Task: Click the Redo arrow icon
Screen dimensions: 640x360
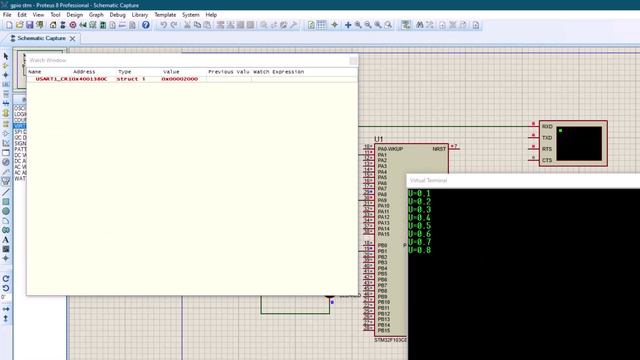Action: (x=174, y=25)
